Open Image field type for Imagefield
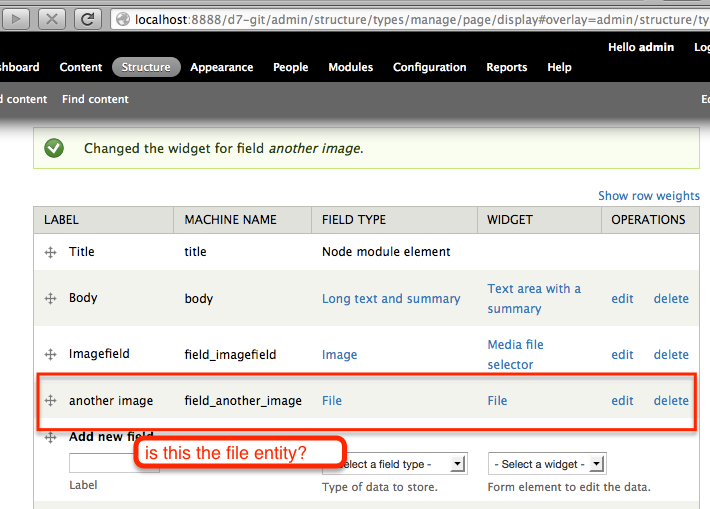The image size is (710, 509). coord(339,355)
